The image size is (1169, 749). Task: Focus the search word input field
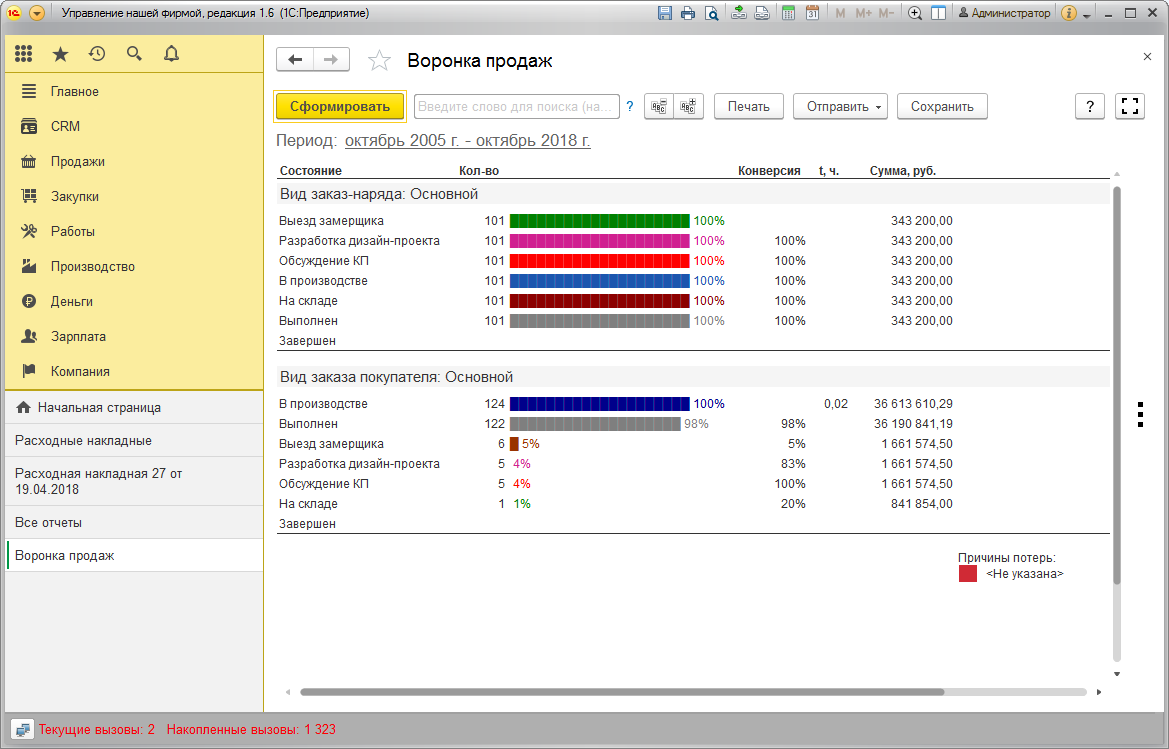517,107
